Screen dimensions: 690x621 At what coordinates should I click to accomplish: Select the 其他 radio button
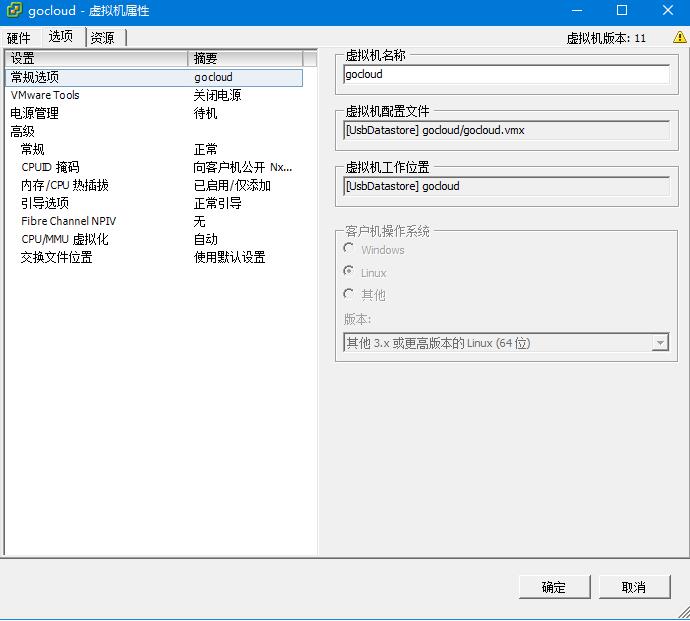click(349, 294)
